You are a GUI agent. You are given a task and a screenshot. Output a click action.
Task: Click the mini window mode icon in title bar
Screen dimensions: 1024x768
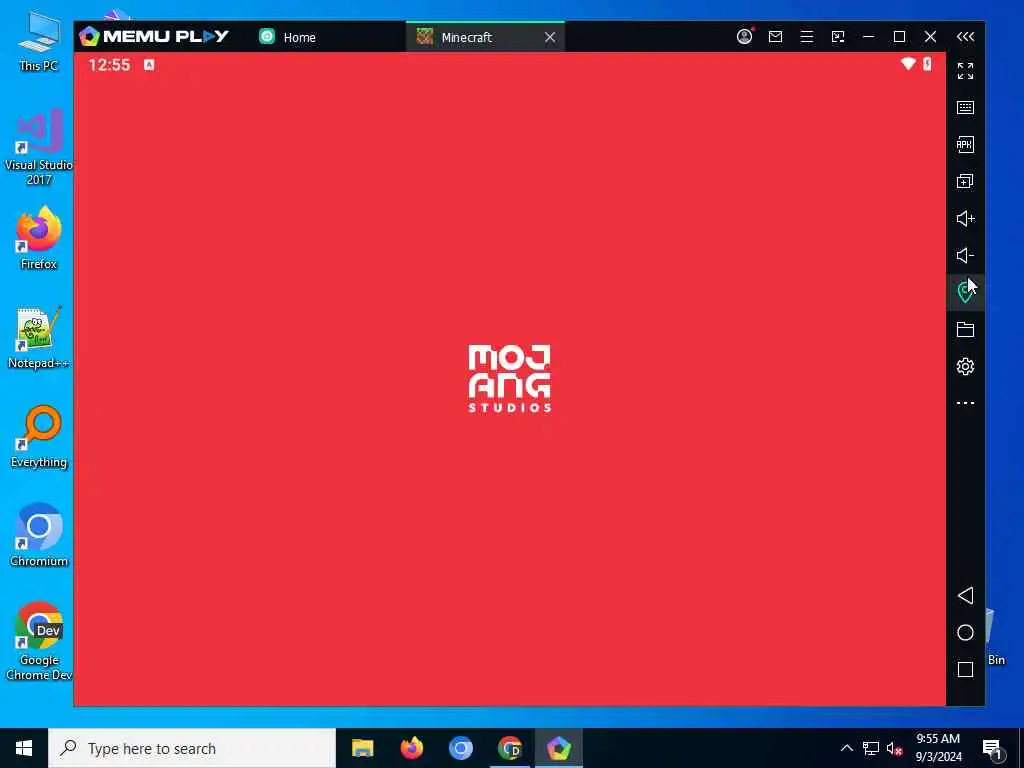838,37
